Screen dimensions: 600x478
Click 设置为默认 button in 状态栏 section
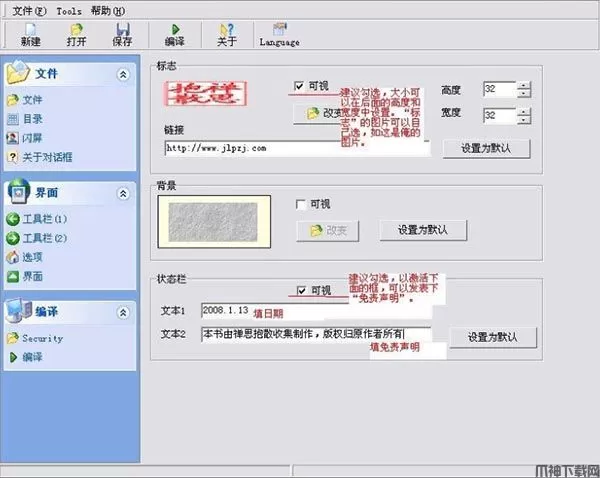(493, 337)
